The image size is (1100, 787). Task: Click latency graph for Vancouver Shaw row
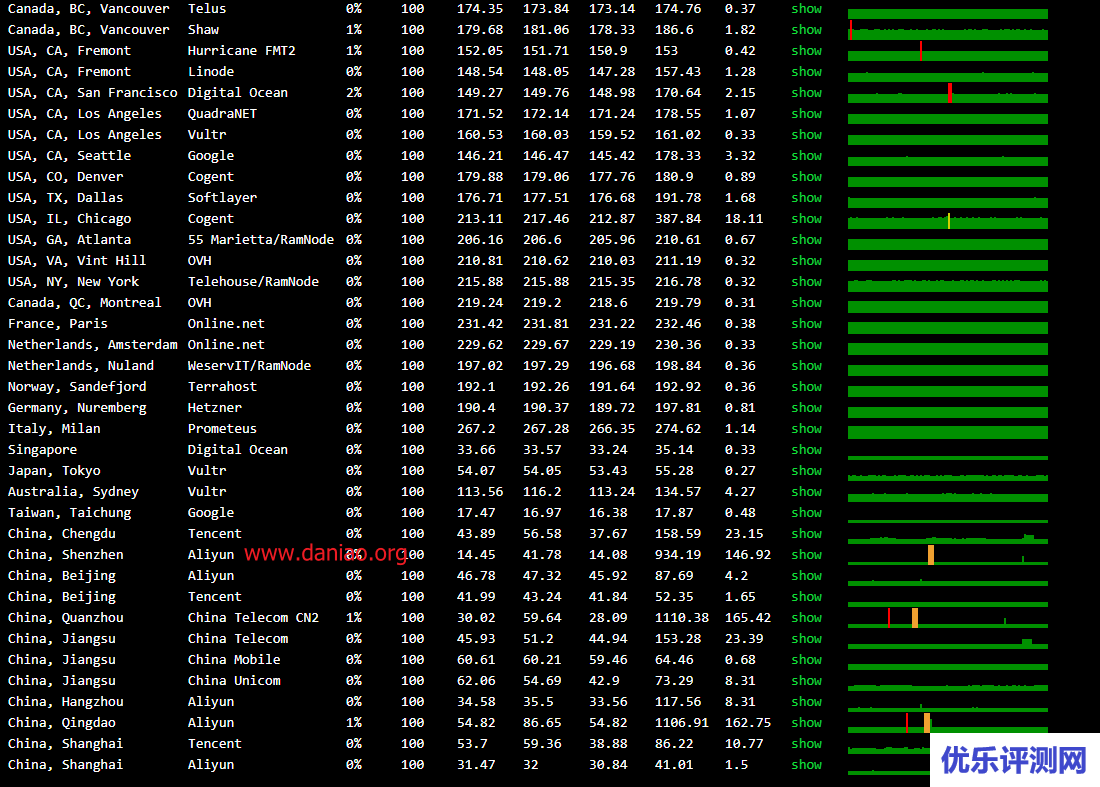[947, 32]
